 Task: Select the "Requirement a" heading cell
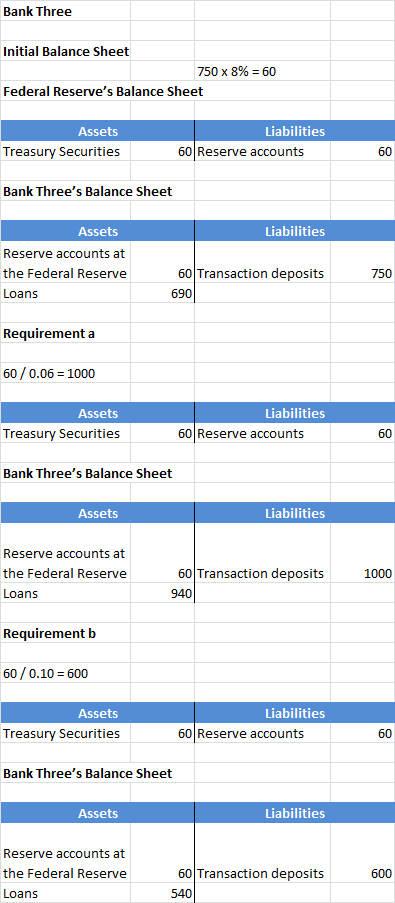click(65, 333)
